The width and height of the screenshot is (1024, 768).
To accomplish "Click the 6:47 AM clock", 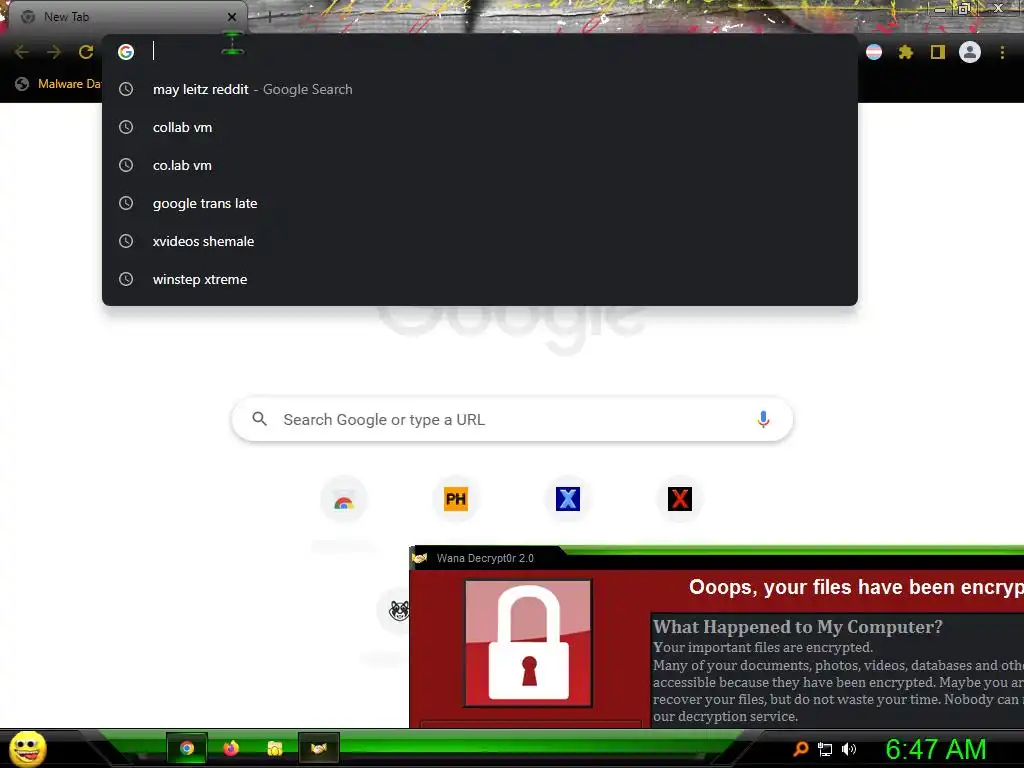I will [x=936, y=750].
